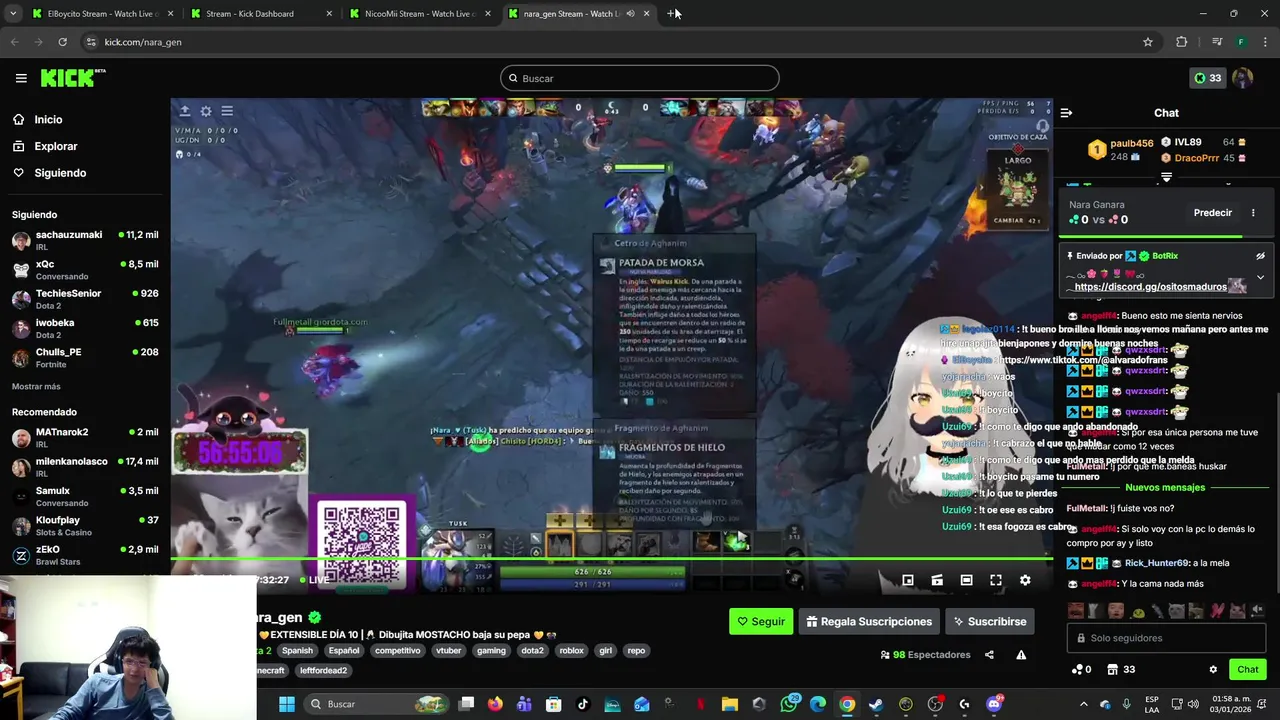Click the leftfordead2 tag
Viewport: 1280px width, 720px height.
(x=323, y=671)
